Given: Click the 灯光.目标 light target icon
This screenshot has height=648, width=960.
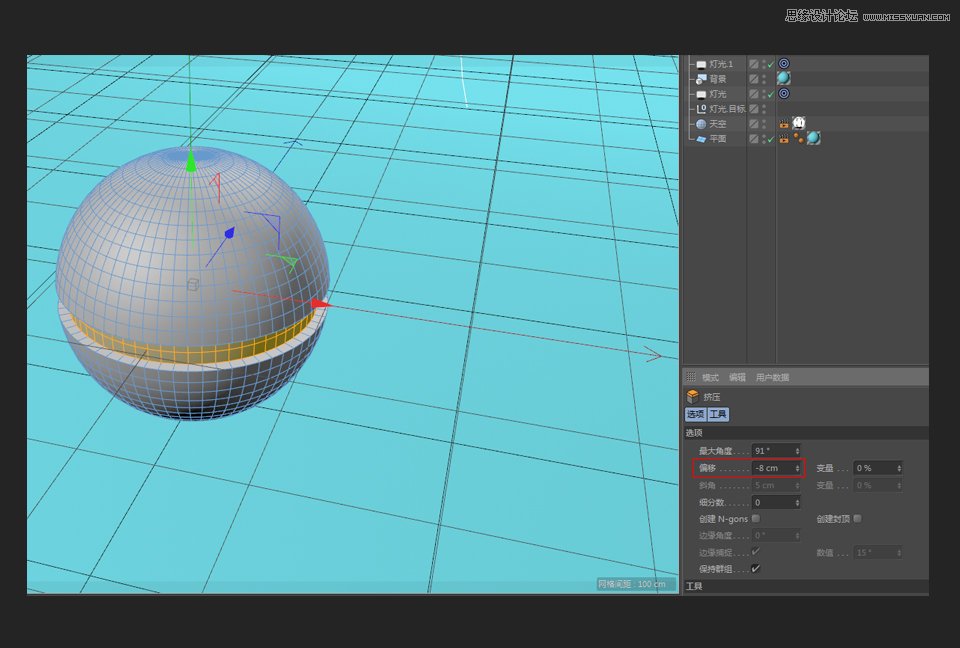Looking at the screenshot, I should click(700, 107).
